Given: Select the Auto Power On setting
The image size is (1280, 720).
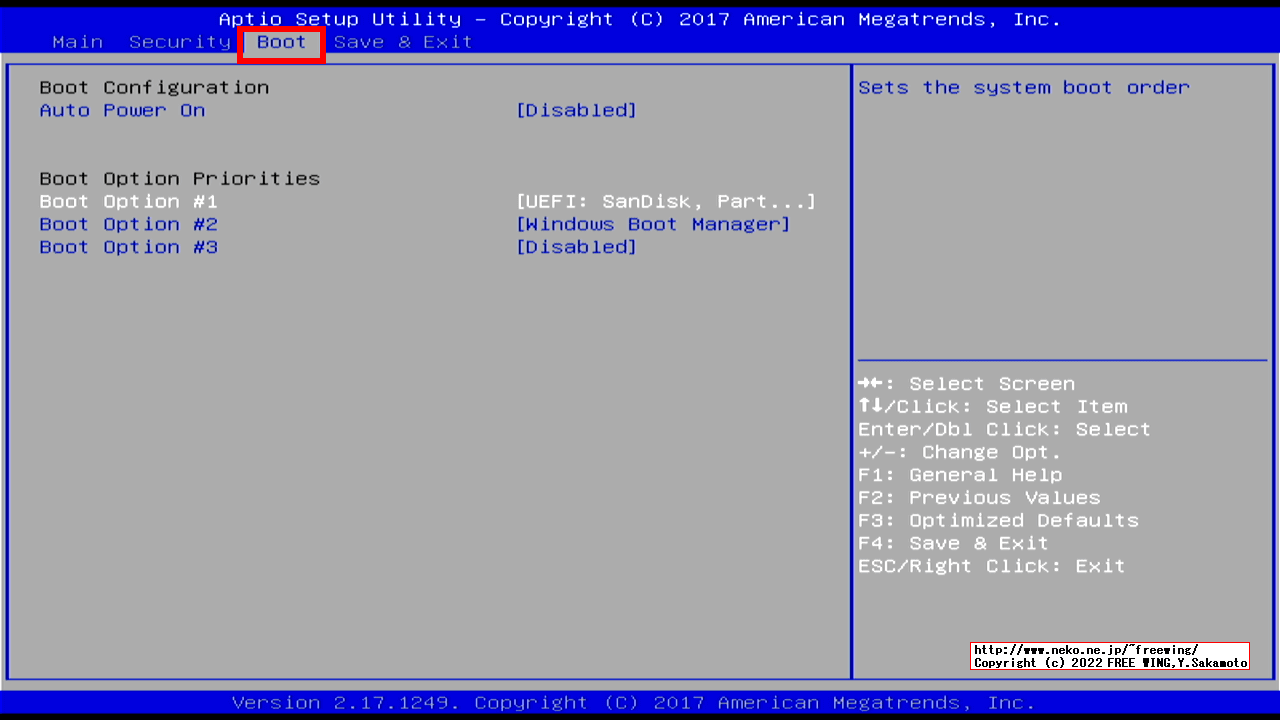Looking at the screenshot, I should click(122, 110).
